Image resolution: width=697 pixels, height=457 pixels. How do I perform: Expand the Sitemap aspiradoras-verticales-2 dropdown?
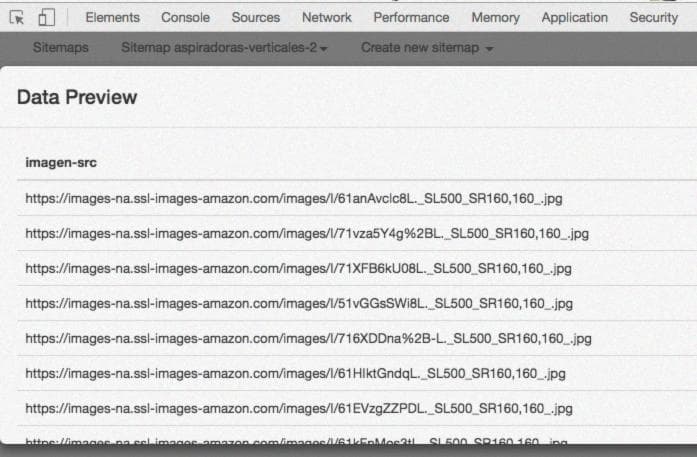pos(224,48)
